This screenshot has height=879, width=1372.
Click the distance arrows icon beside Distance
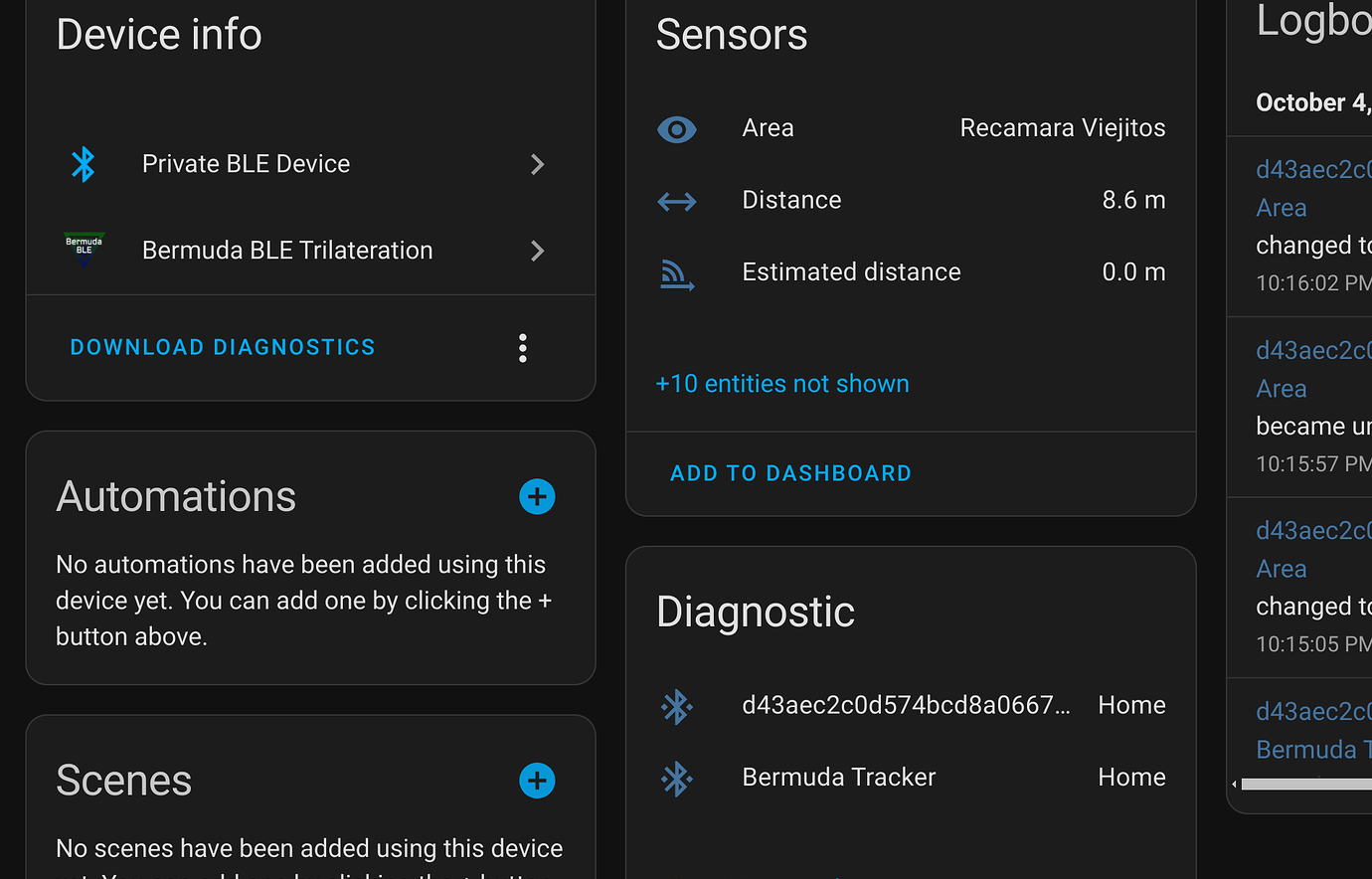[x=677, y=201]
